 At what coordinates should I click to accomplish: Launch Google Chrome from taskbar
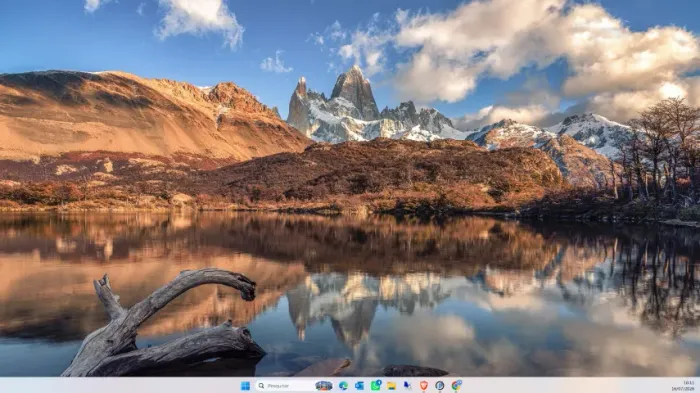[x=456, y=386]
